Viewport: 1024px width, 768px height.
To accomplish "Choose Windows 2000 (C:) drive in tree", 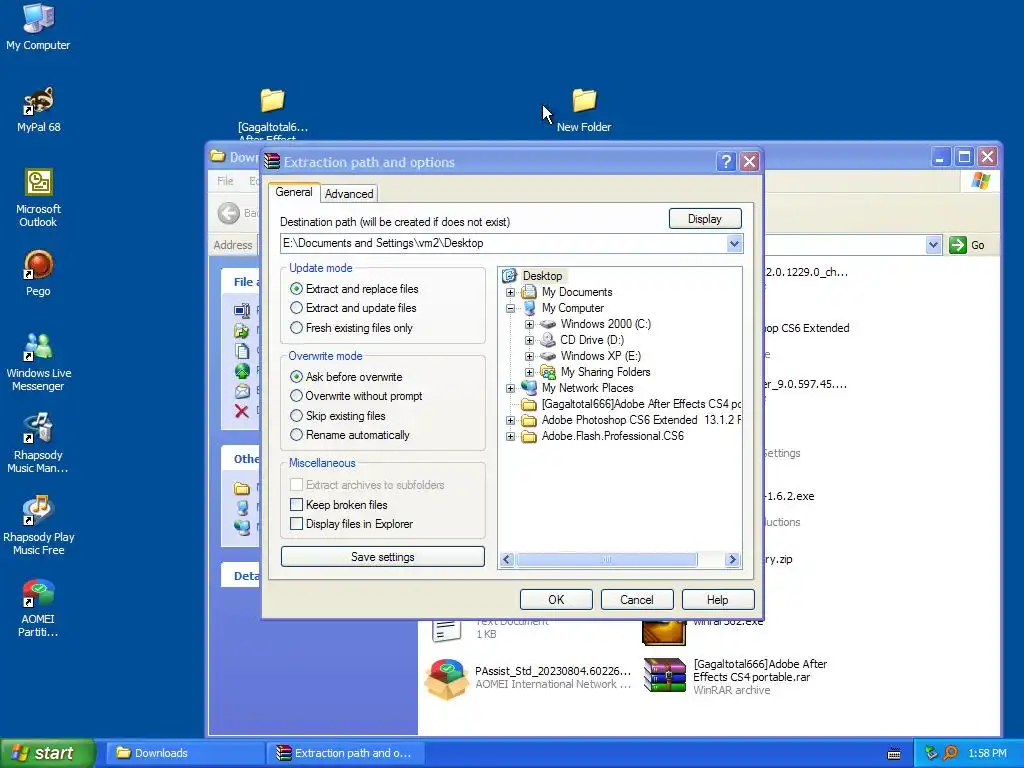I will (605, 324).
